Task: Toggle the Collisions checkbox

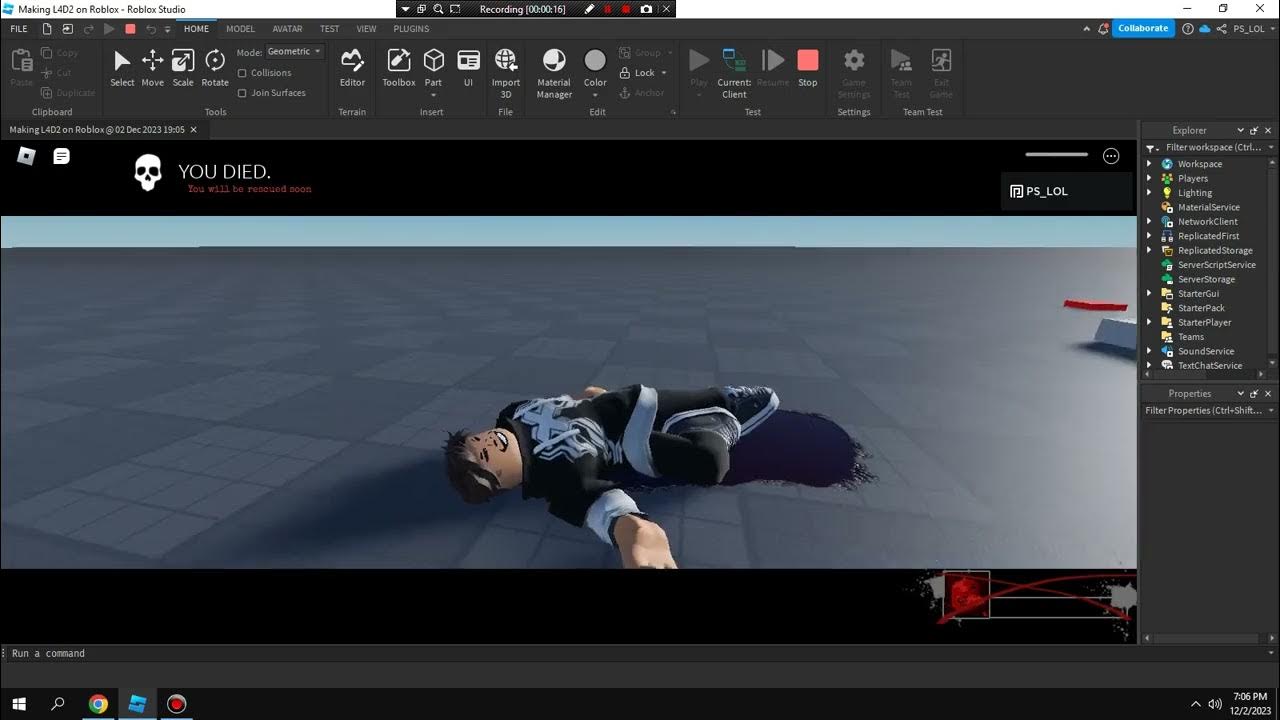Action: [242, 73]
